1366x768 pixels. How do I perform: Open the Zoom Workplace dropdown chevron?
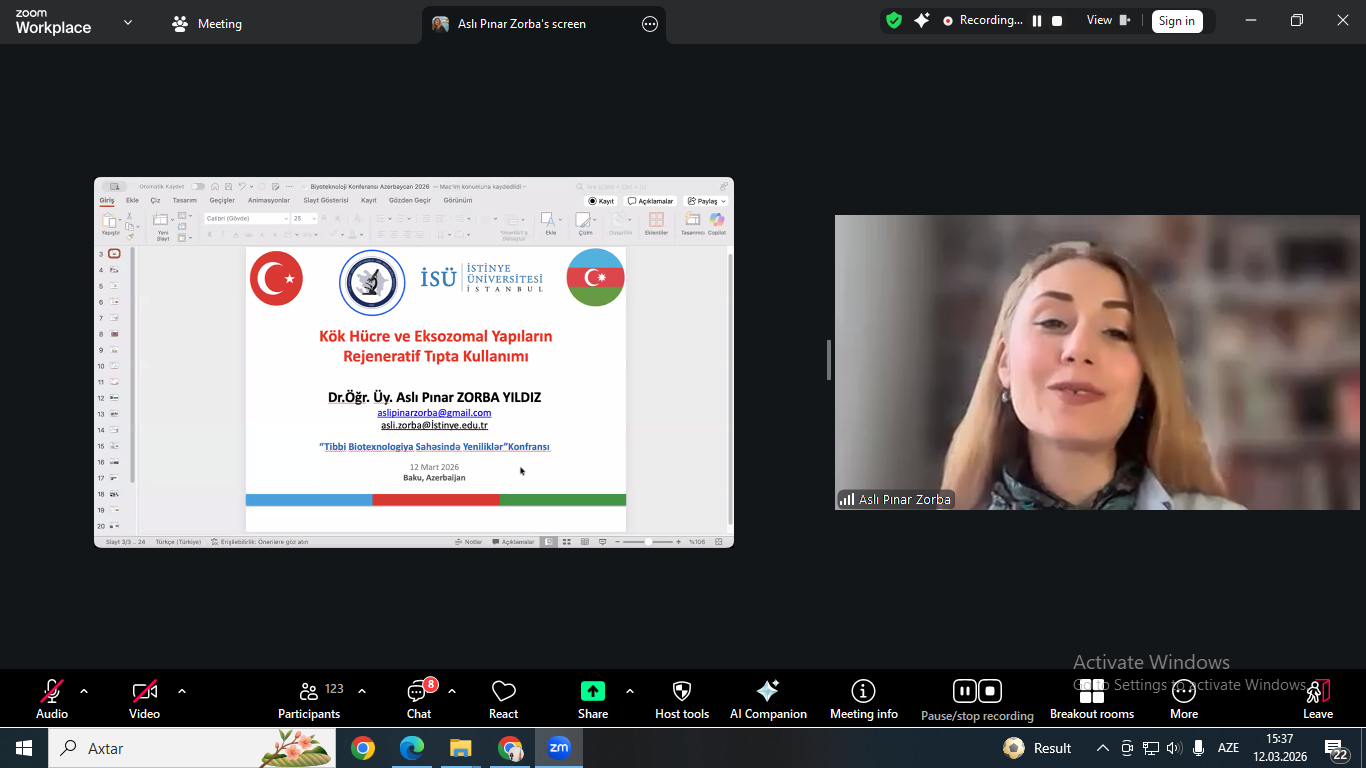[128, 23]
